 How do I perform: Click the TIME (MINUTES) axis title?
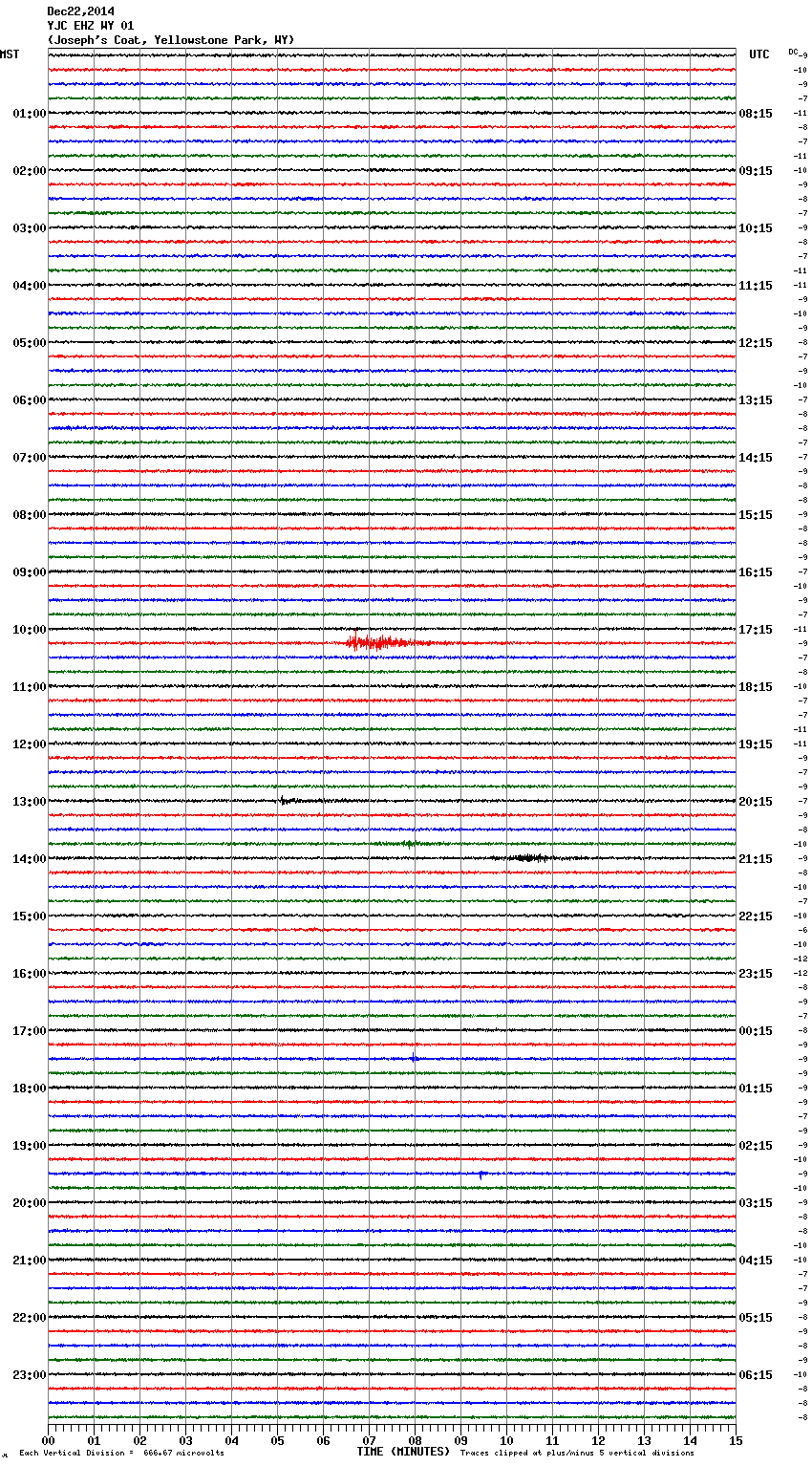pos(403,1452)
